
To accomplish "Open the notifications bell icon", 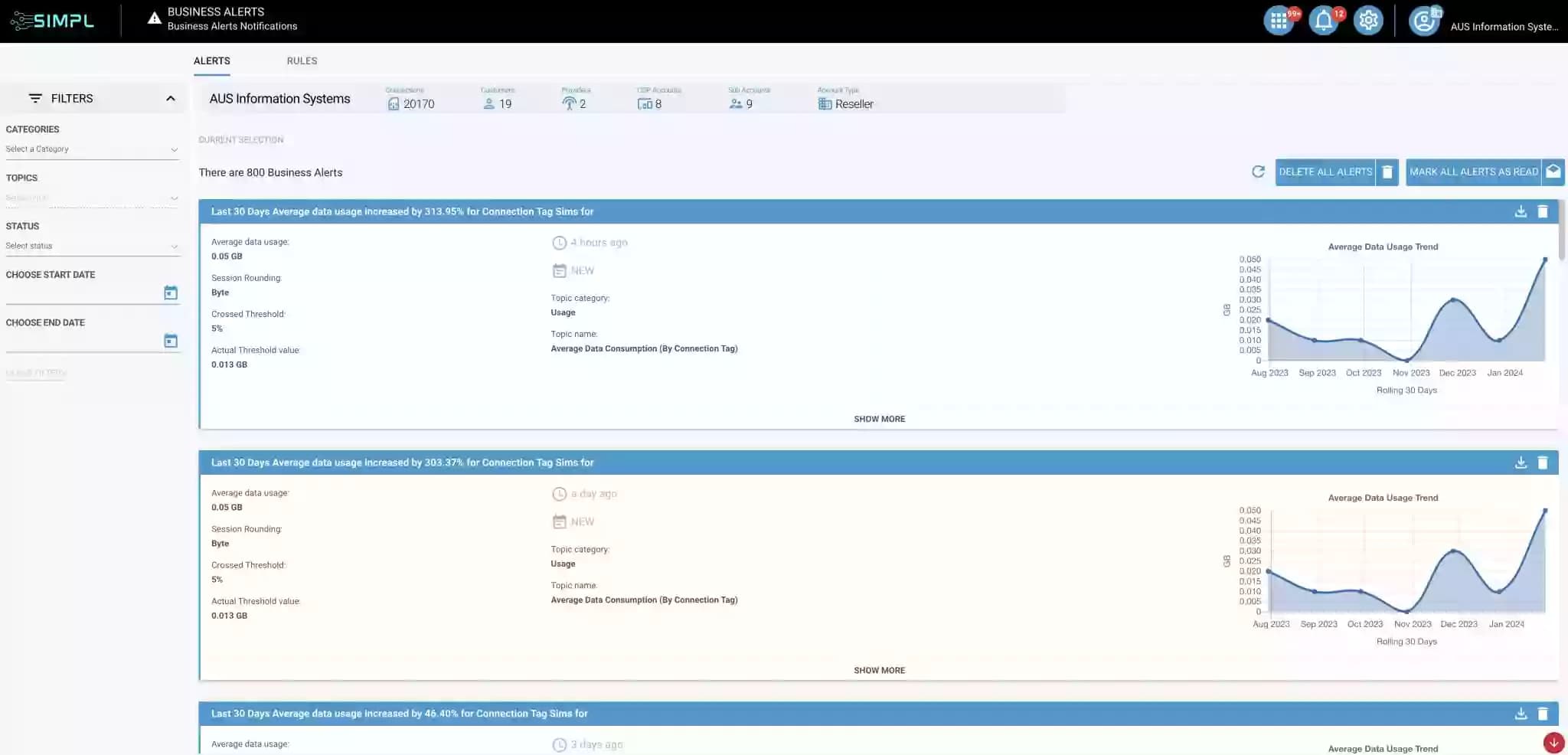I will (x=1324, y=21).
